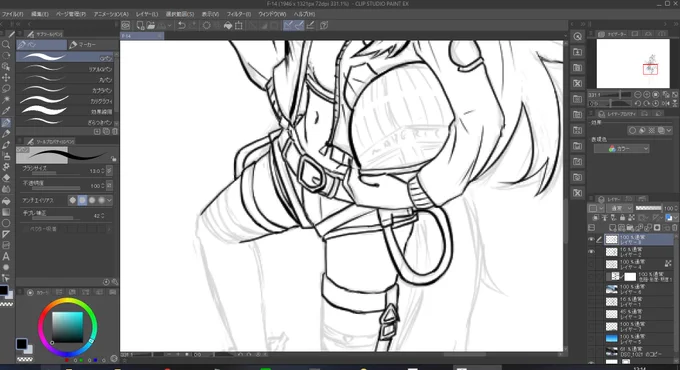Select the 丸ペン brush
This screenshot has width=680, height=370.
(x=65, y=79)
